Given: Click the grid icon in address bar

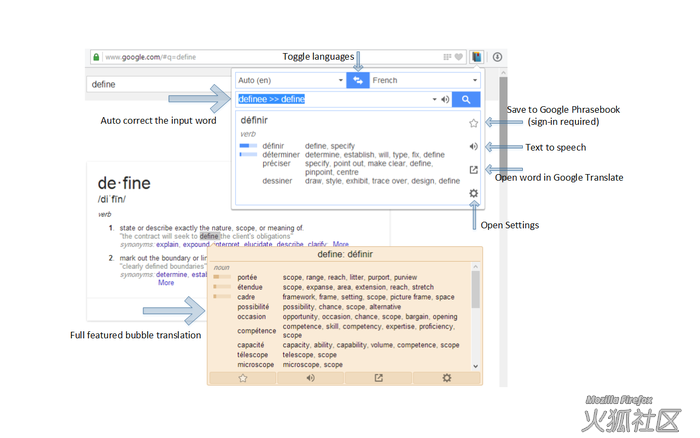Looking at the screenshot, I should point(447,57).
